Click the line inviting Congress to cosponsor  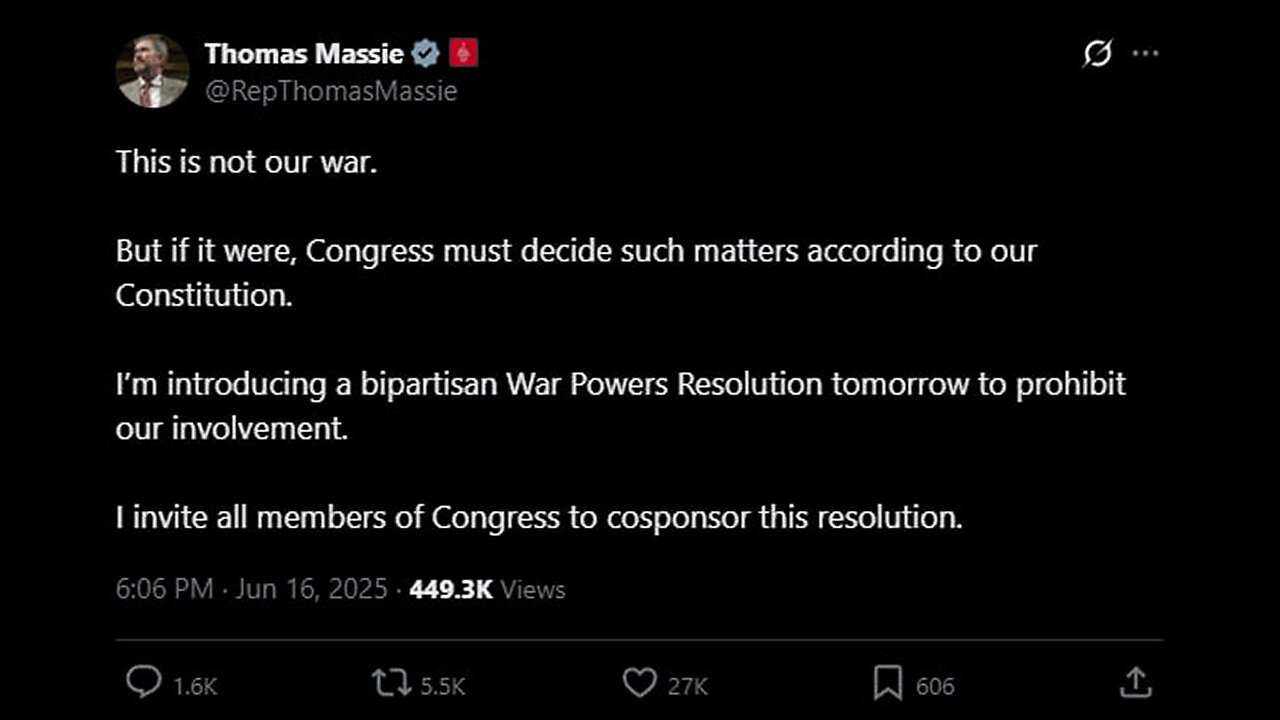click(539, 517)
